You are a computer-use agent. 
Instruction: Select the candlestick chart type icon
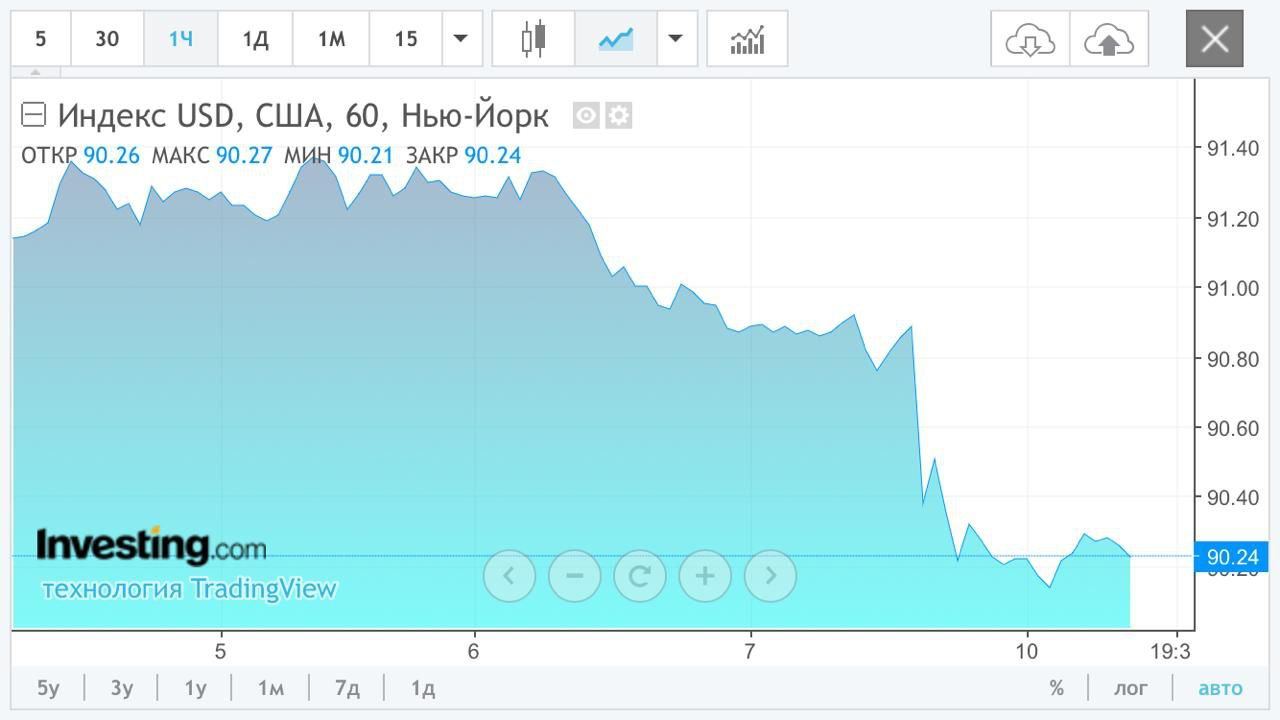[534, 39]
